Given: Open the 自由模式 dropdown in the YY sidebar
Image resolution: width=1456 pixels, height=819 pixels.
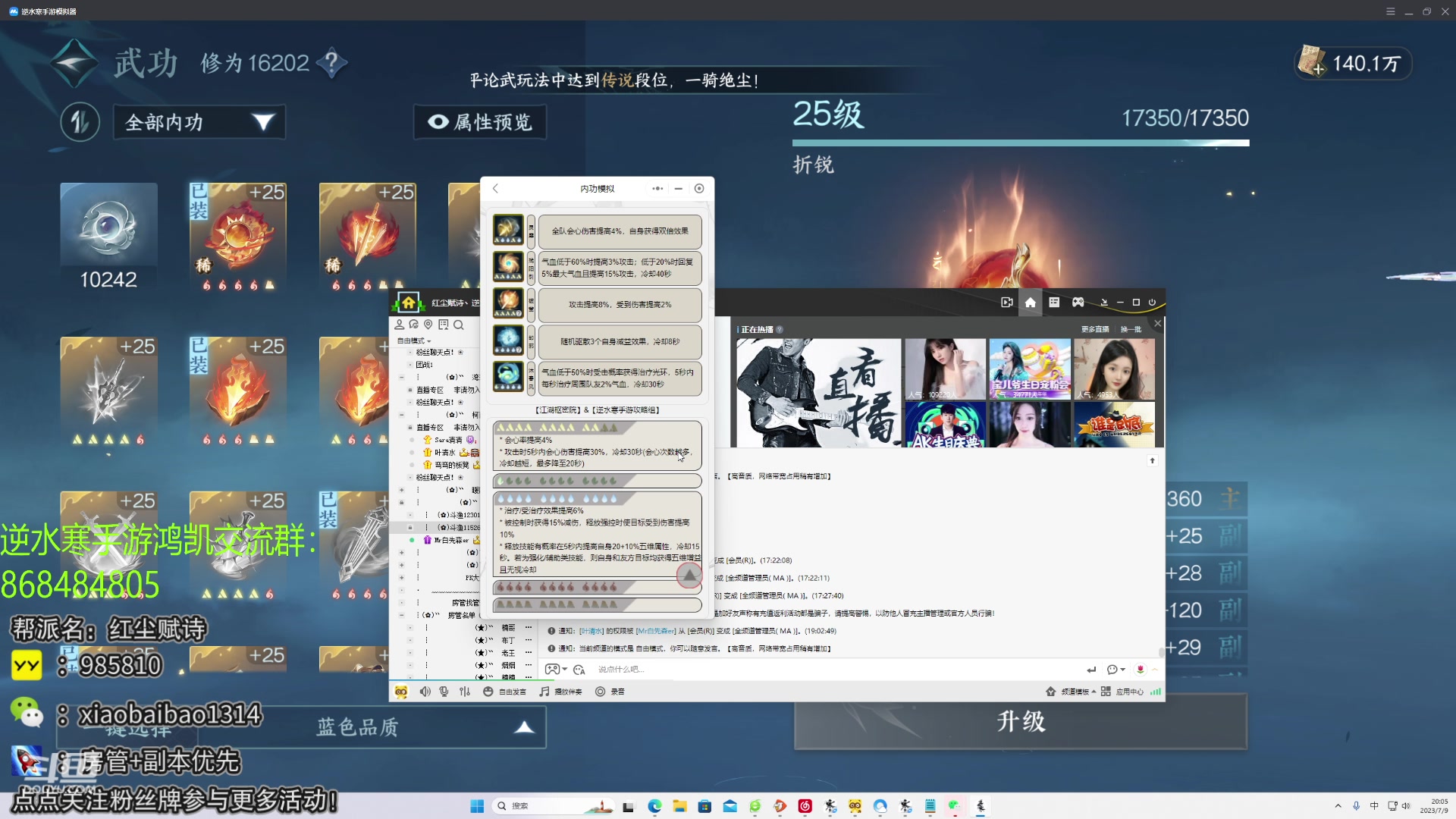Looking at the screenshot, I should tap(414, 341).
